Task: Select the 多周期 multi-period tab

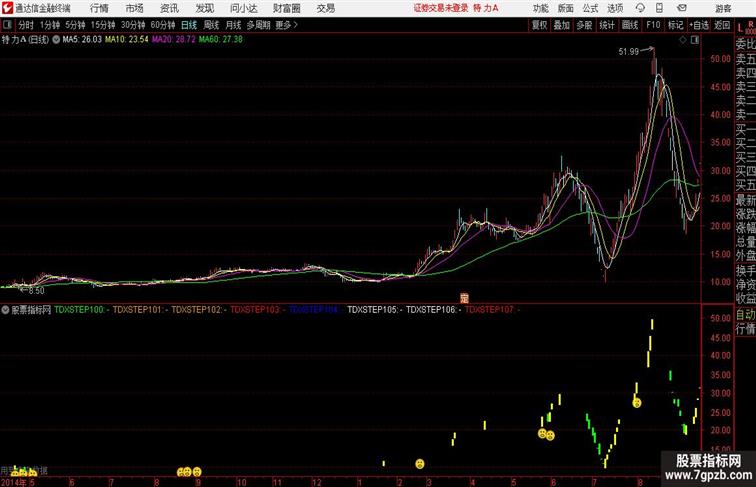Action: pyautogui.click(x=258, y=25)
